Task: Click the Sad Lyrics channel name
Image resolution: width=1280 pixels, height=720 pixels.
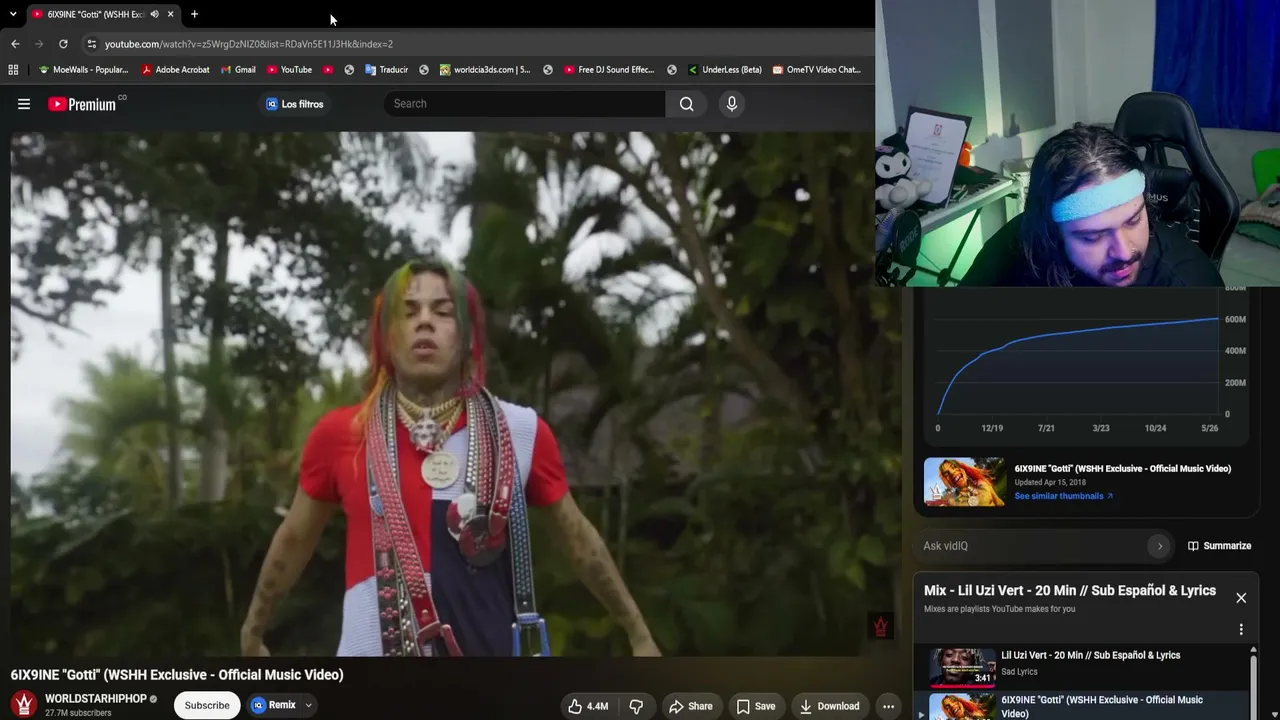Action: tap(1019, 672)
